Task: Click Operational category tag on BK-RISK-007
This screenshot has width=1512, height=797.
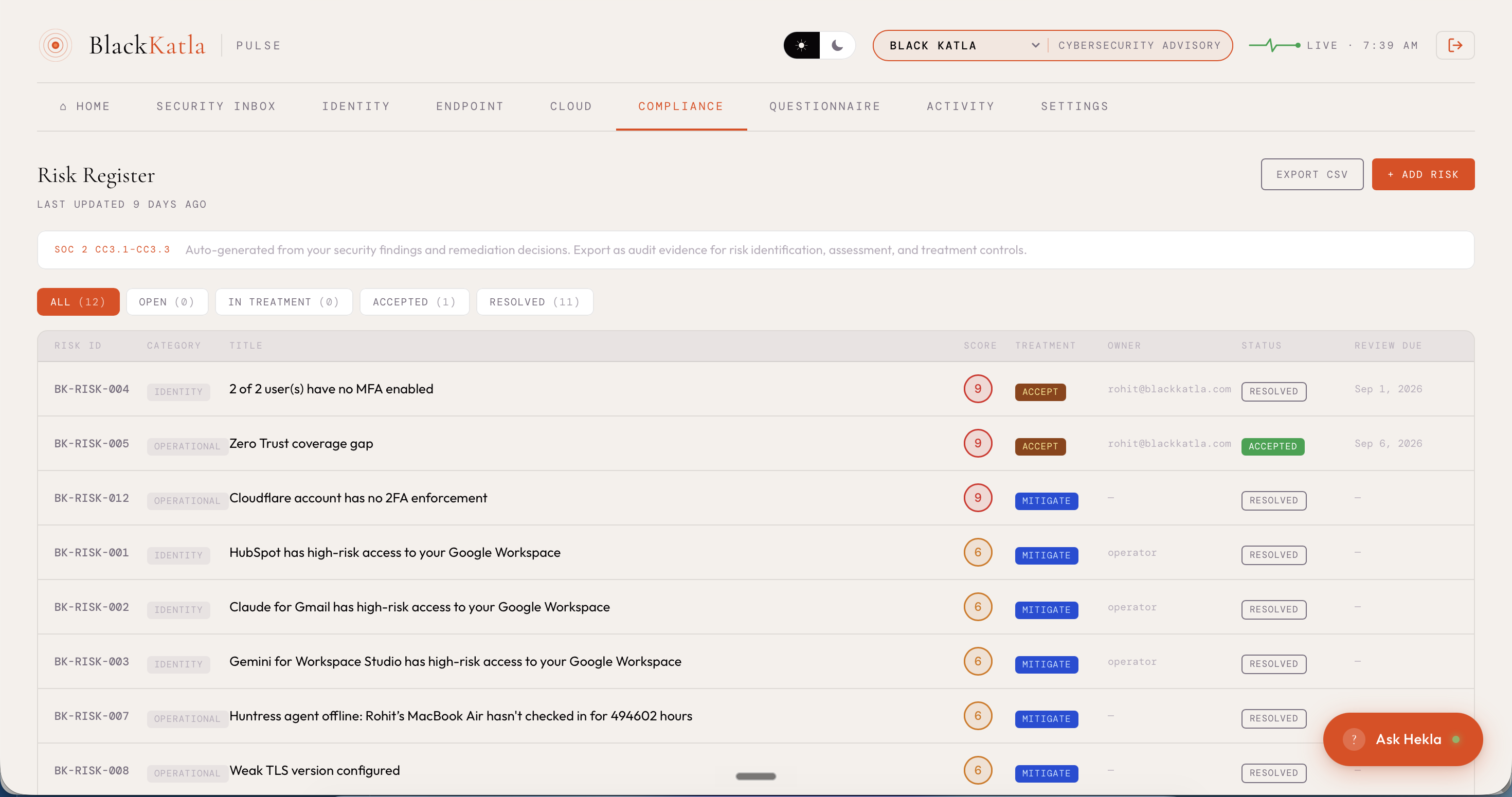Action: click(x=187, y=719)
